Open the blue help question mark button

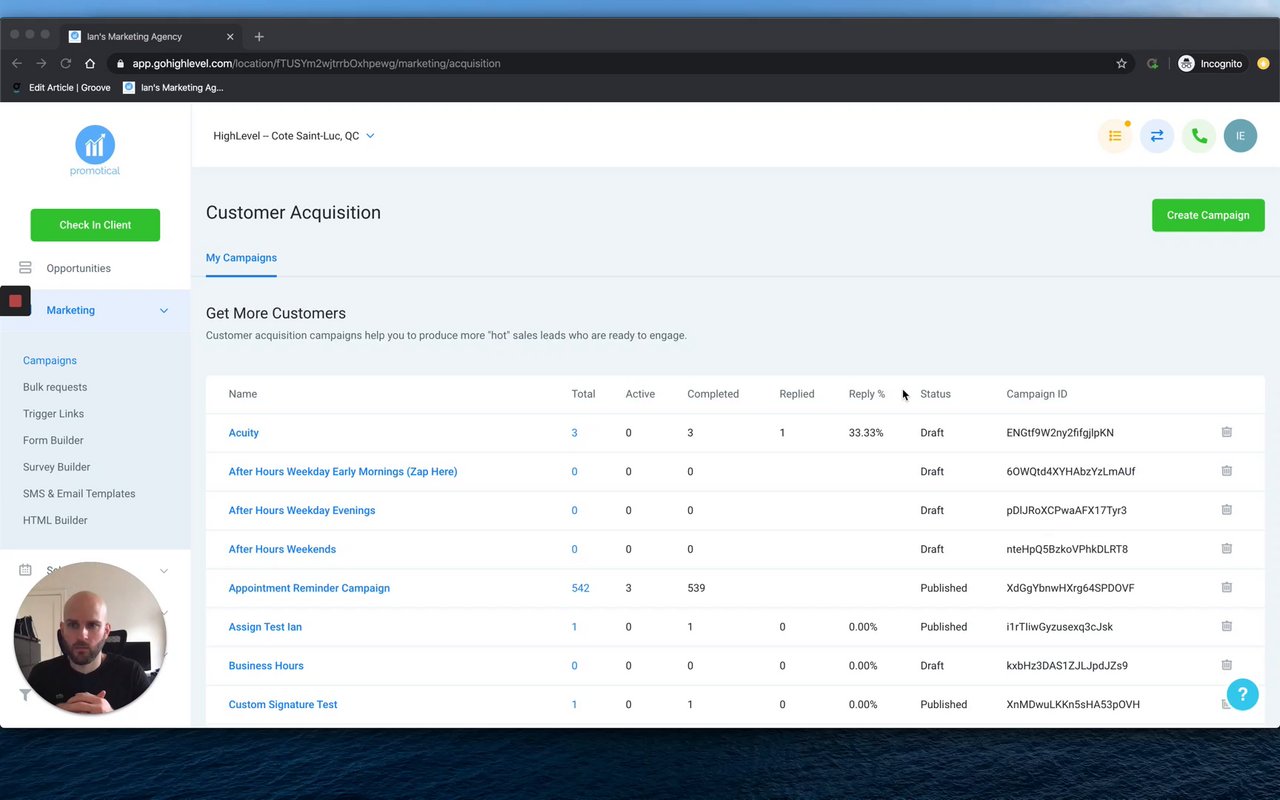click(1242, 694)
